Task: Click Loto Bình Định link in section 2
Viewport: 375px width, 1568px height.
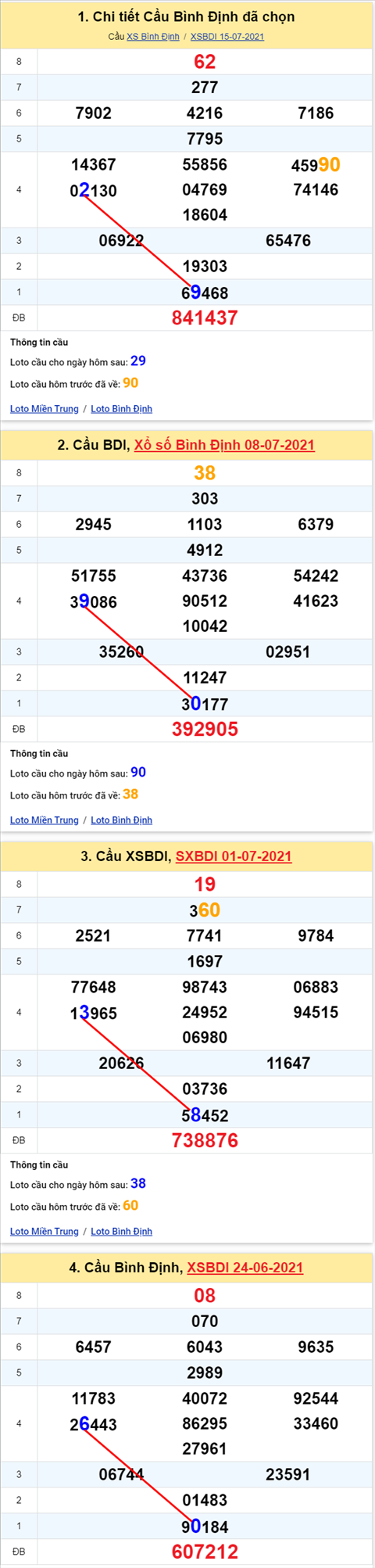Action: click(122, 820)
